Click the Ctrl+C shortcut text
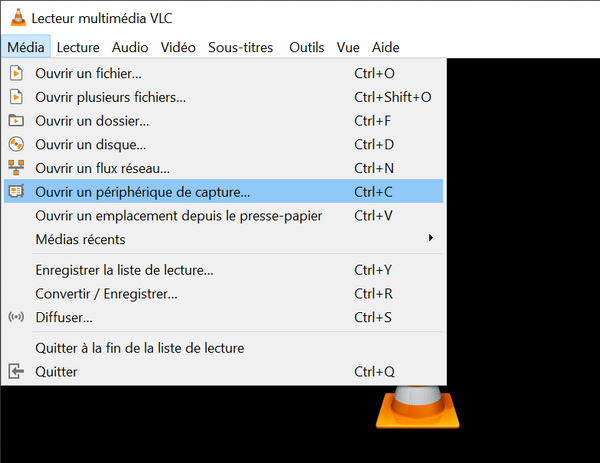Screen dimensions: 600x463 click(373, 192)
